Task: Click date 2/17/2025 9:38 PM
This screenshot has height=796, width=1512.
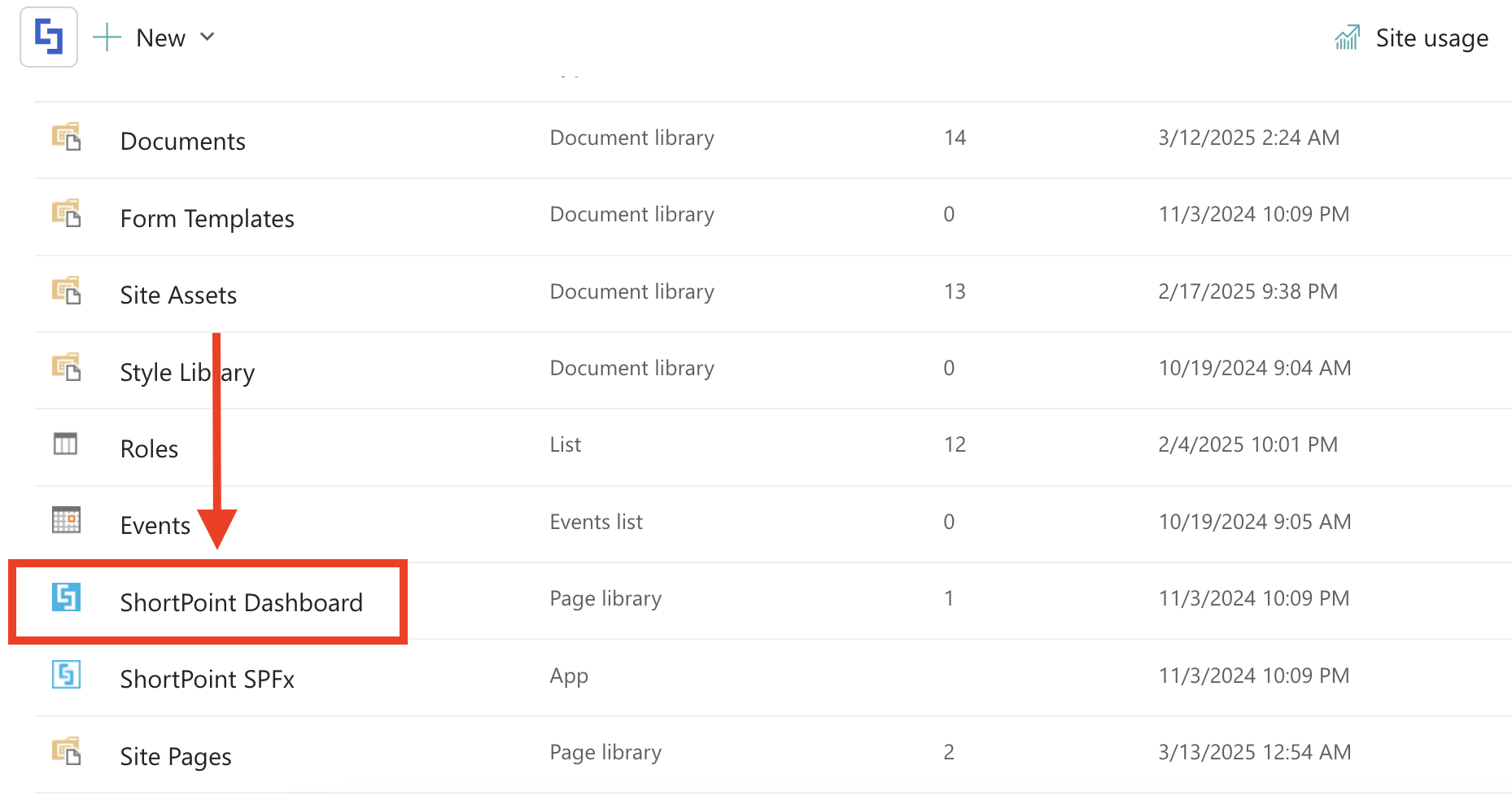Action: point(1248,291)
